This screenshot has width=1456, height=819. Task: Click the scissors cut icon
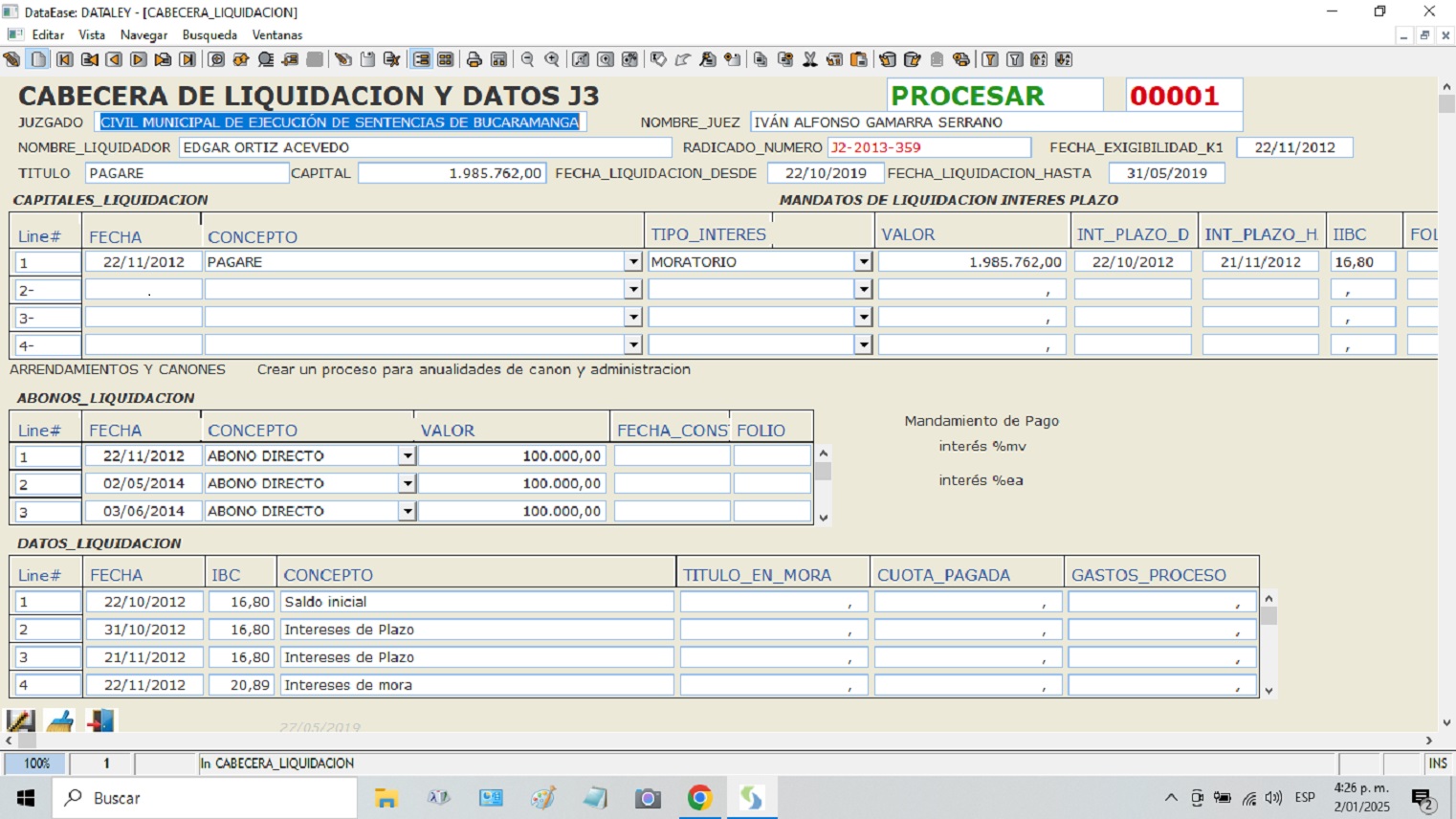pyautogui.click(x=809, y=59)
